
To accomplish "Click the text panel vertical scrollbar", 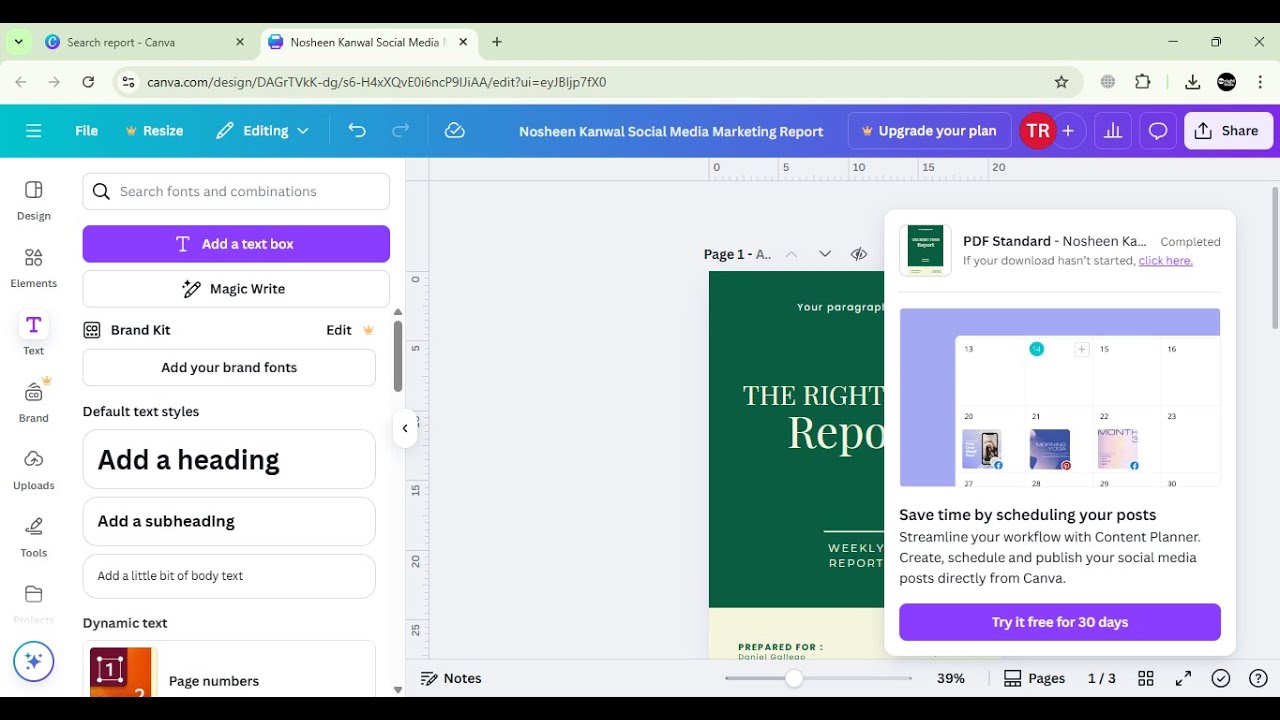I will click(x=397, y=356).
